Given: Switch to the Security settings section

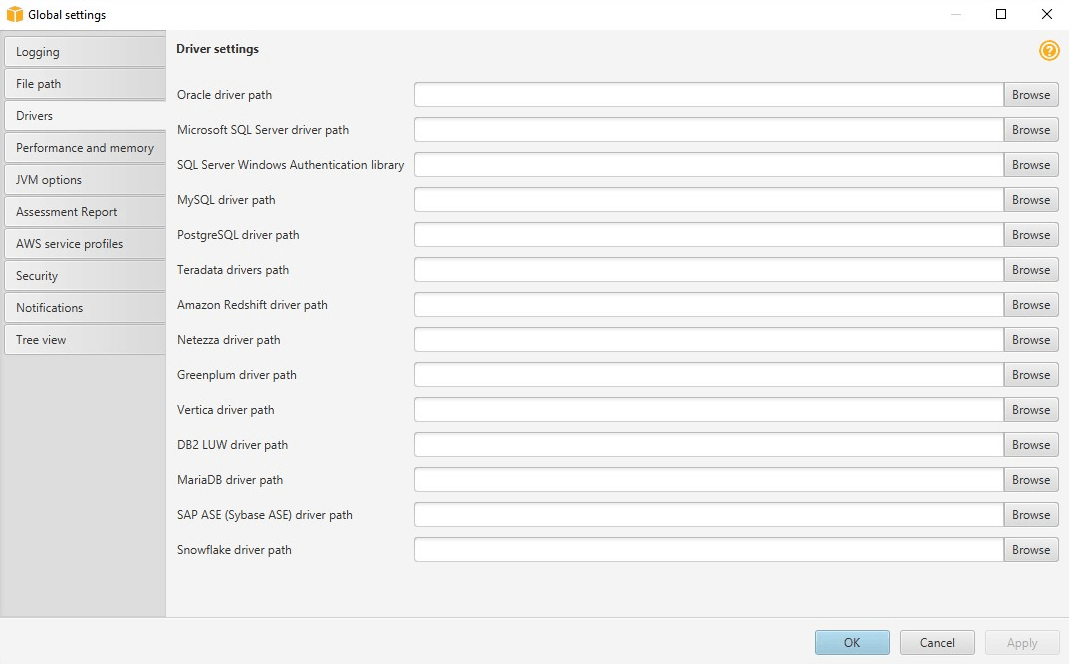Looking at the screenshot, I should pos(84,275).
